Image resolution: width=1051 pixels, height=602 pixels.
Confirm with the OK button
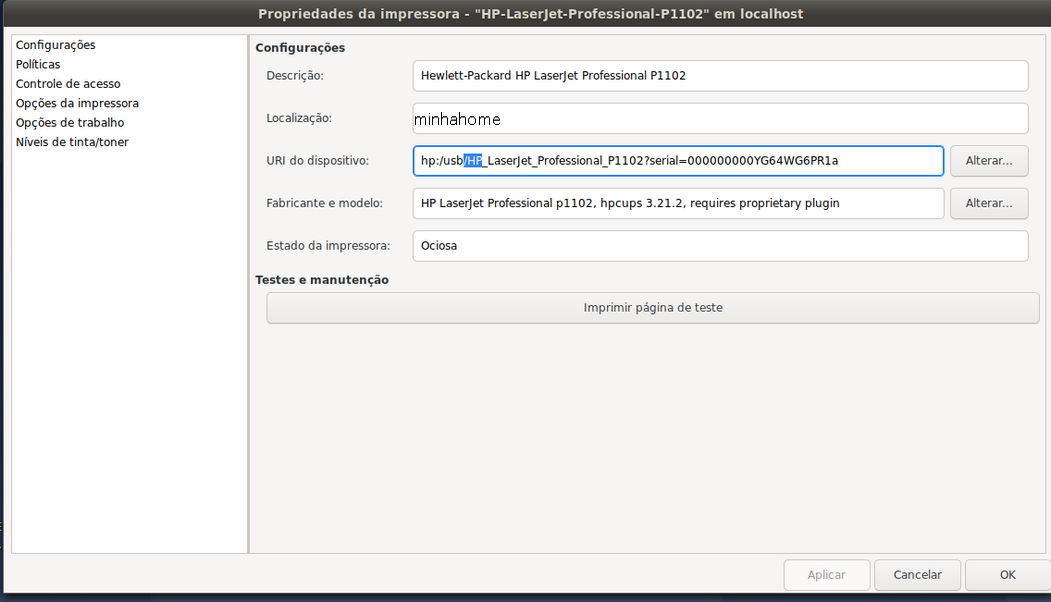[x=1007, y=575]
